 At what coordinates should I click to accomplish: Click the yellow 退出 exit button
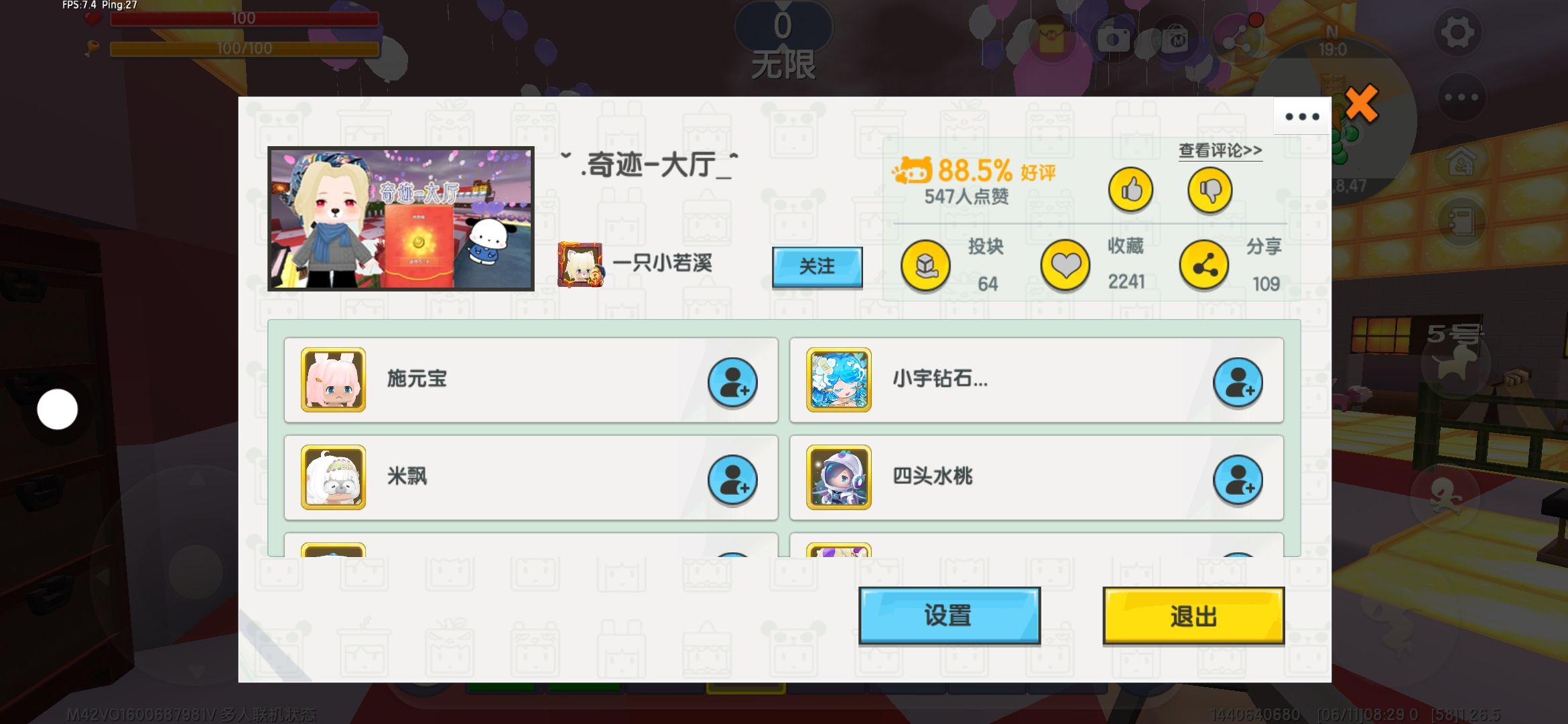click(1193, 615)
